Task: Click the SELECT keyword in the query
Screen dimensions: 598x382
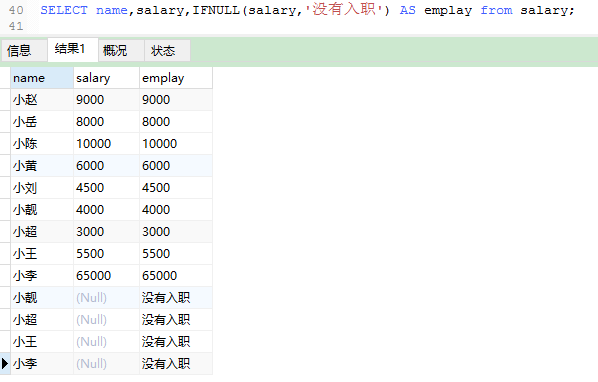Action: (64, 10)
